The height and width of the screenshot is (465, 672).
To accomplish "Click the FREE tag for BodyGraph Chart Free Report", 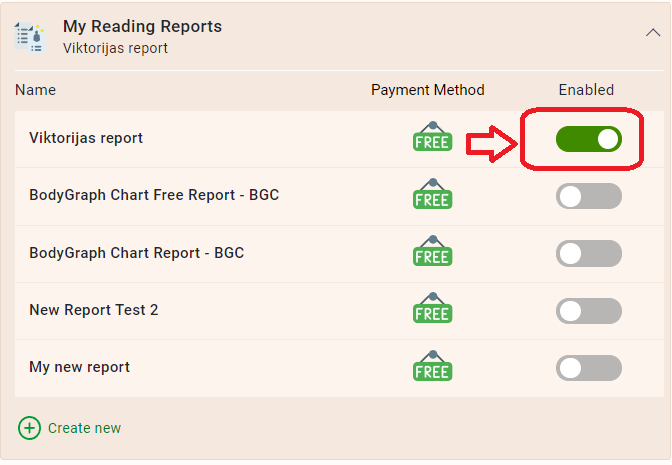I will click(x=432, y=194).
